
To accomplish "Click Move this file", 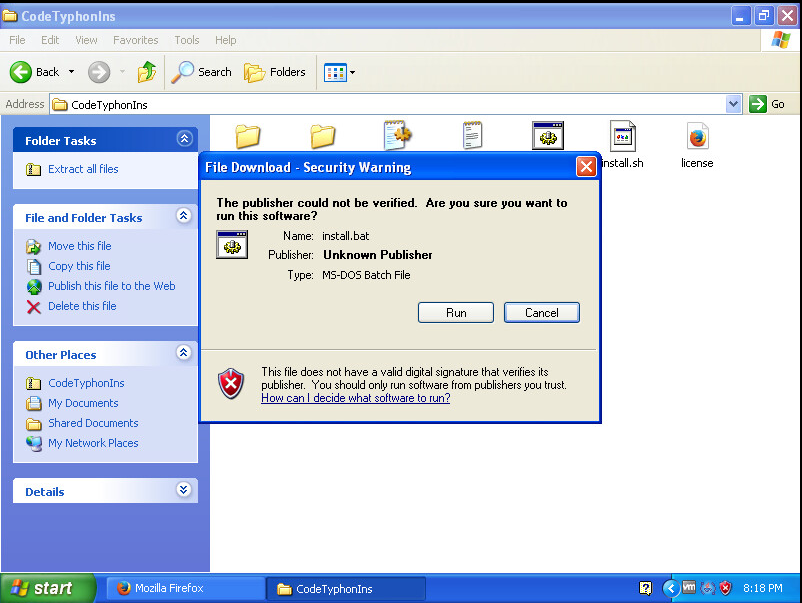I will pyautogui.click(x=79, y=246).
